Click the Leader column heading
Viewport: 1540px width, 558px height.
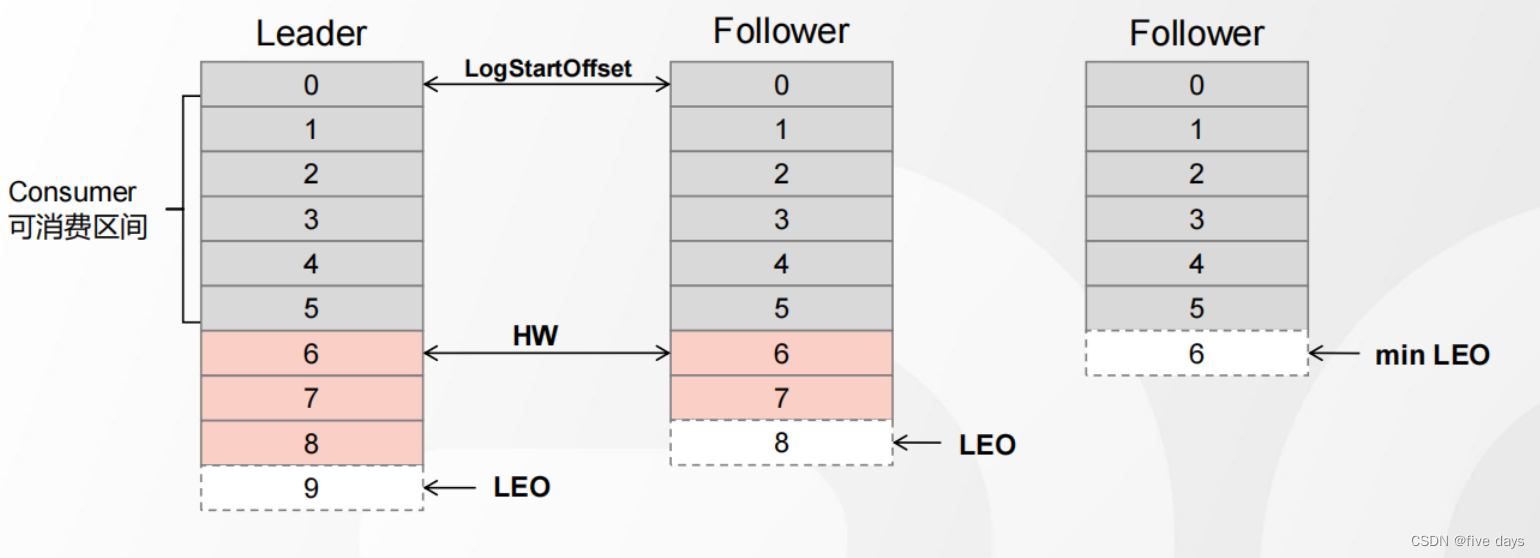[311, 33]
